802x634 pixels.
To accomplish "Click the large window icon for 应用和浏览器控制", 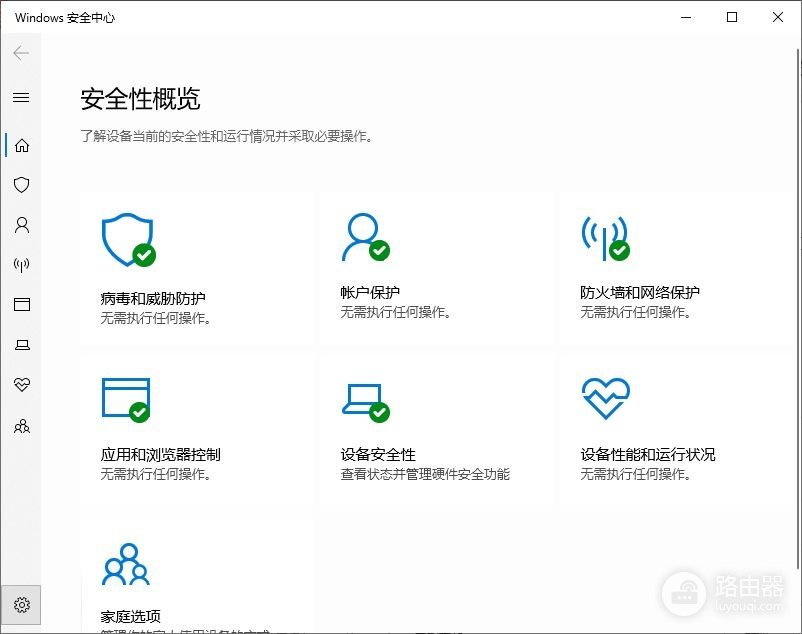I will coord(126,400).
